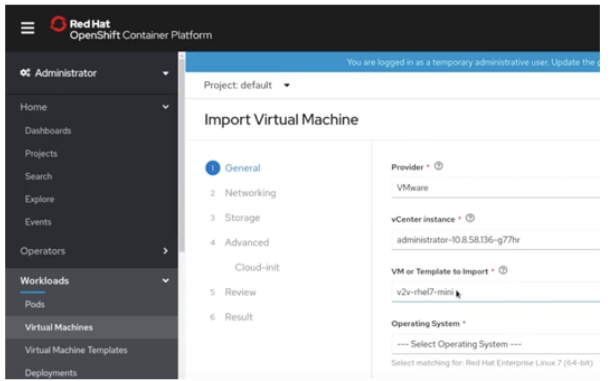This screenshot has width=613, height=381.
Task: Click the Administrator perspective gear icon
Action: [x=25, y=73]
